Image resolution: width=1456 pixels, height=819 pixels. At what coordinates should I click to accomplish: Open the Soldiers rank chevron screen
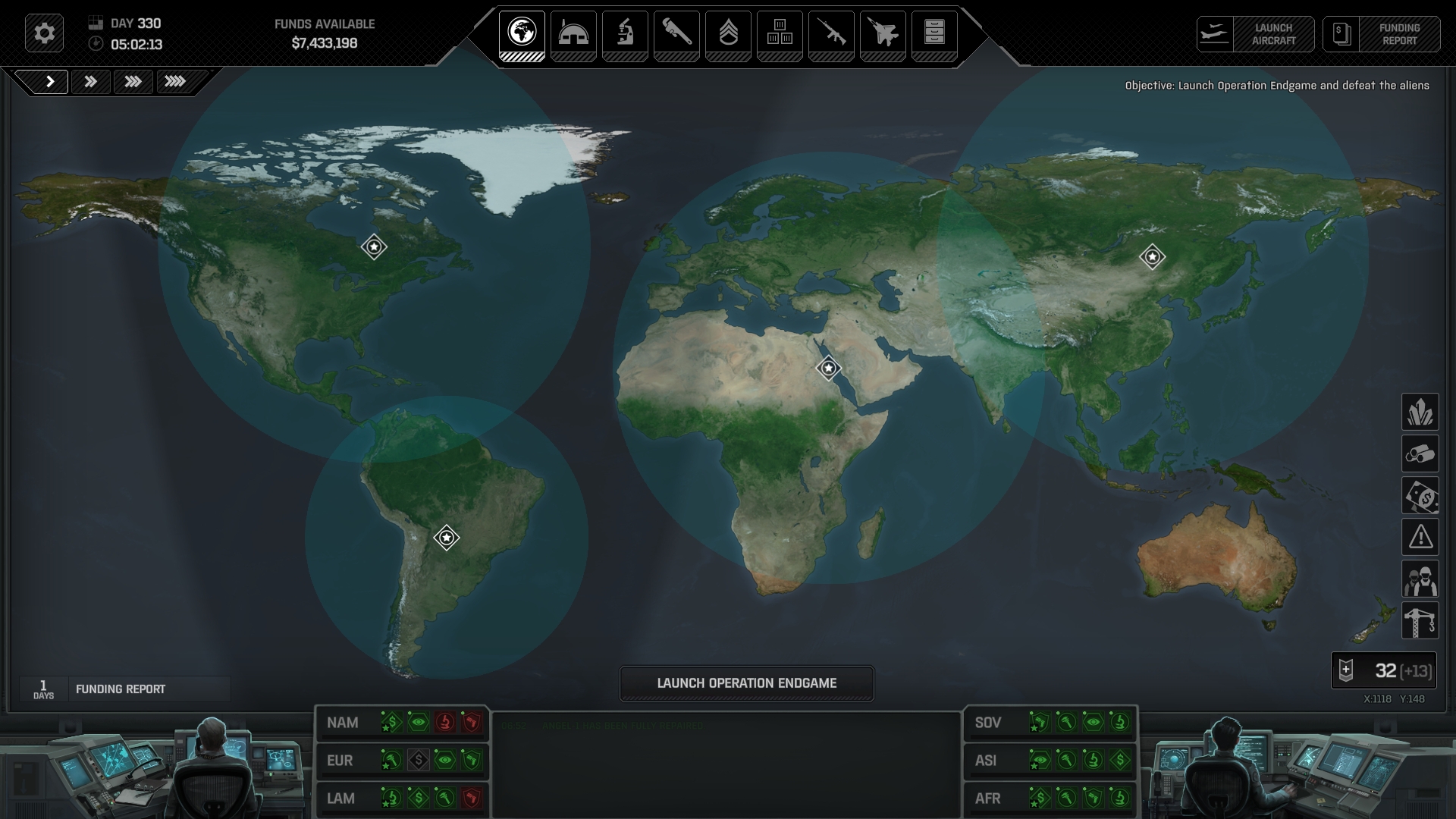click(x=728, y=34)
